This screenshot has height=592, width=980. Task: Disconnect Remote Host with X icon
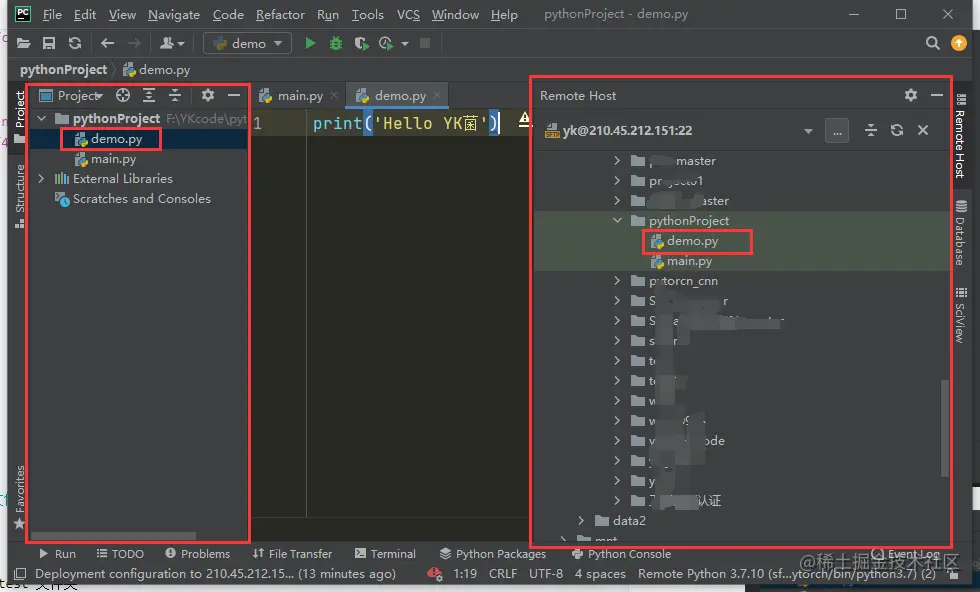922,130
